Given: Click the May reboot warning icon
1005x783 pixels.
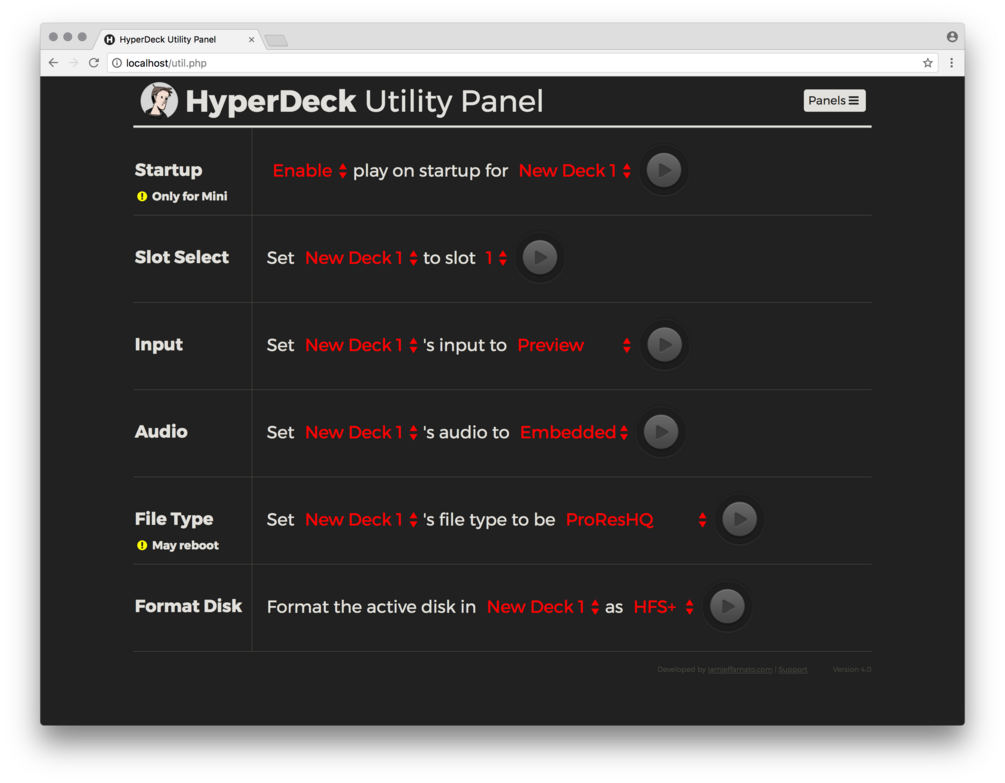Looking at the screenshot, I should coord(142,545).
